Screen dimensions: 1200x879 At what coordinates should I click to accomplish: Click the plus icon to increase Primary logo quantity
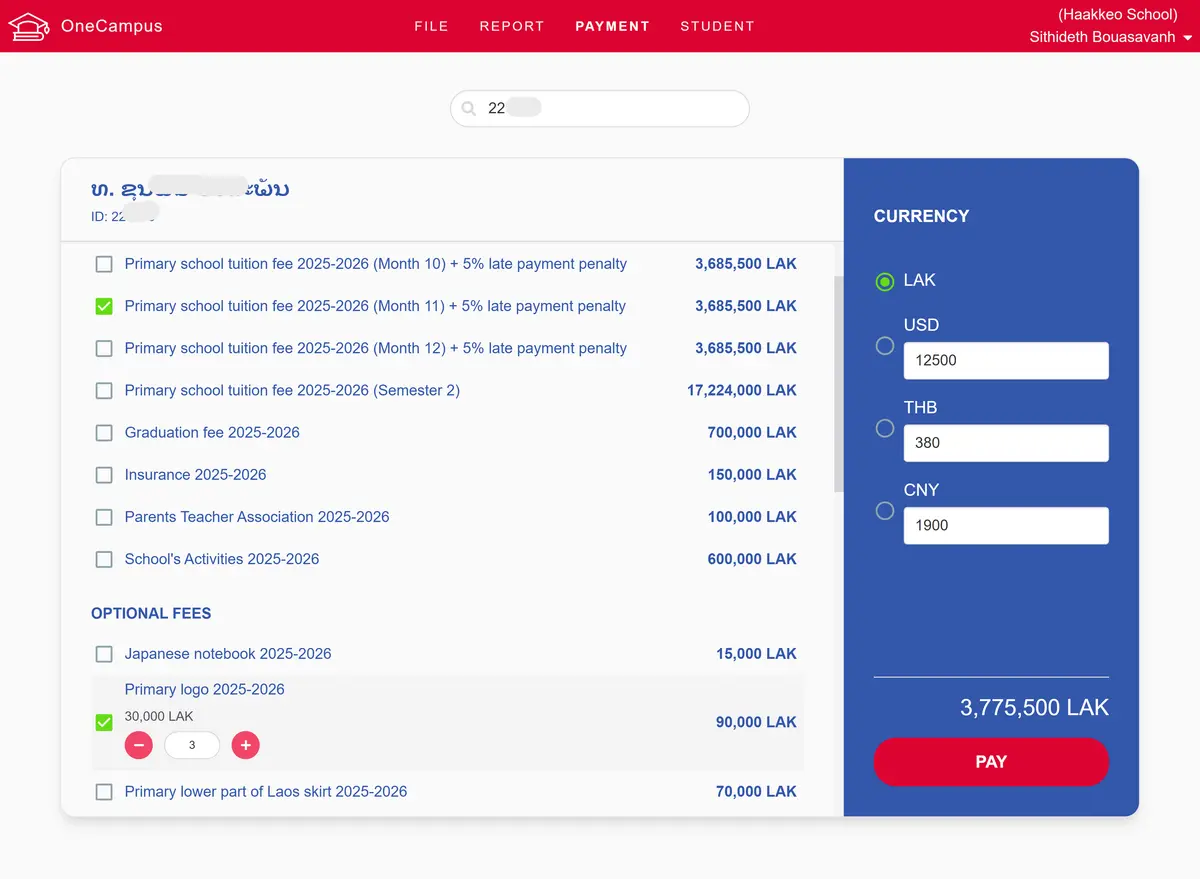pyautogui.click(x=245, y=745)
